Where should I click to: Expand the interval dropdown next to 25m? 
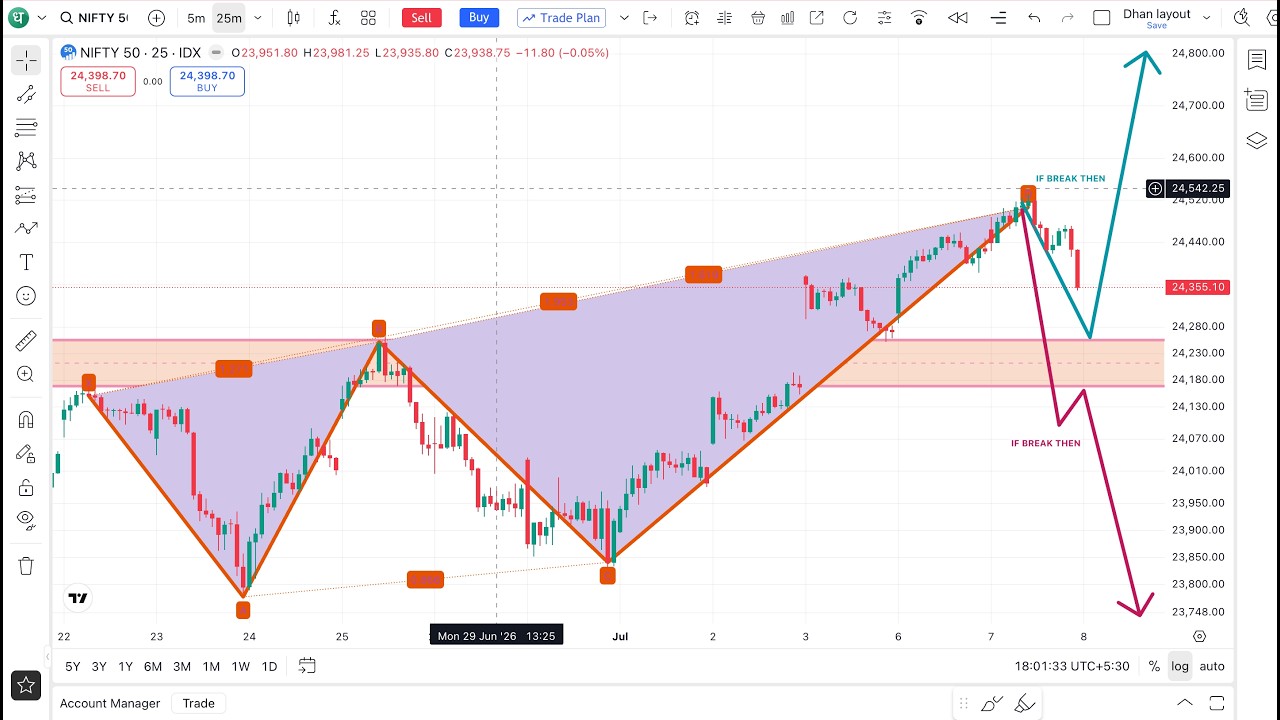[x=258, y=18]
